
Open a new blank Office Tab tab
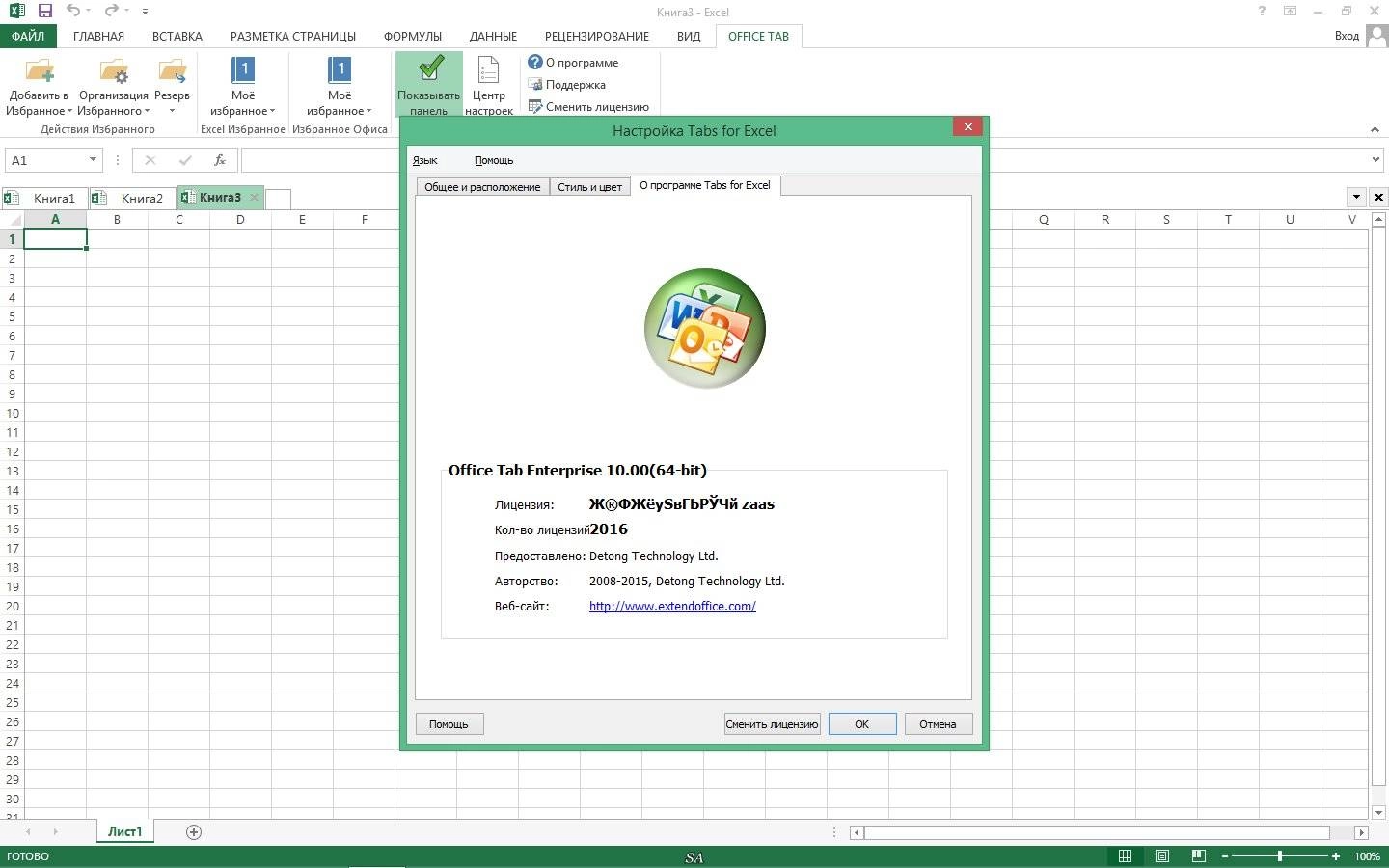278,199
